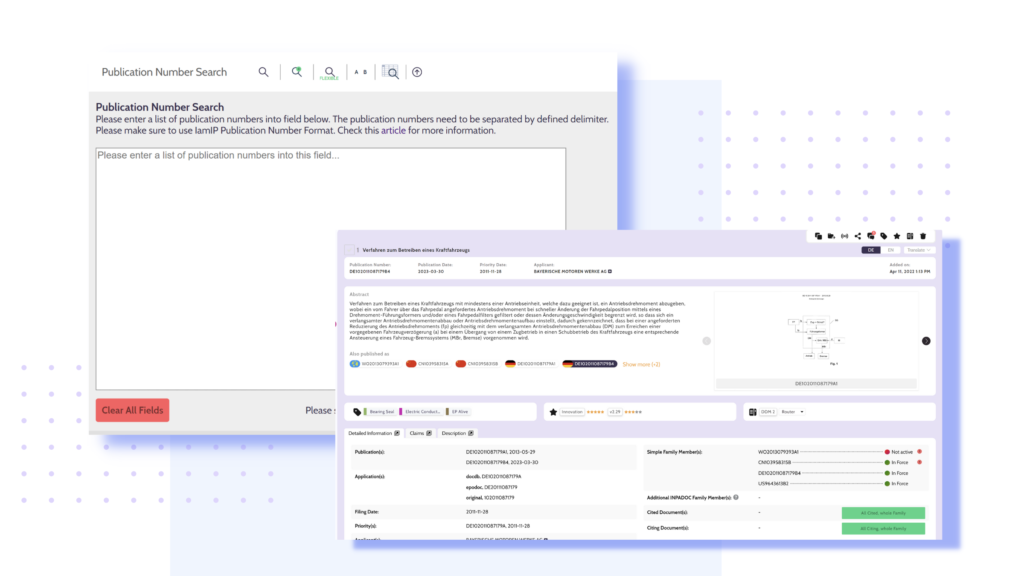1024x576 pixels.
Task: Select the table search icon in toolbar
Action: click(x=390, y=72)
